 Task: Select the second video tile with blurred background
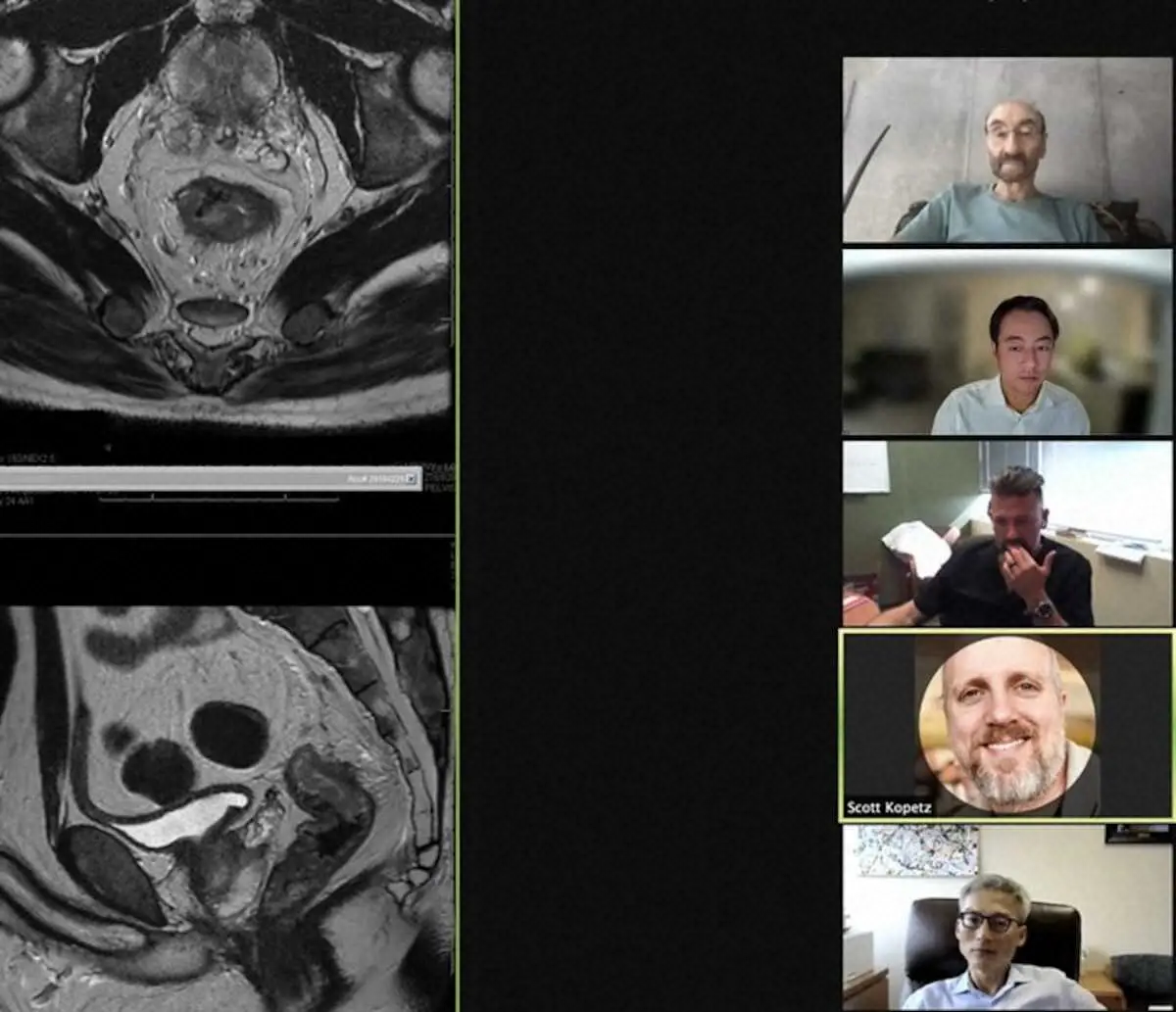1007,342
